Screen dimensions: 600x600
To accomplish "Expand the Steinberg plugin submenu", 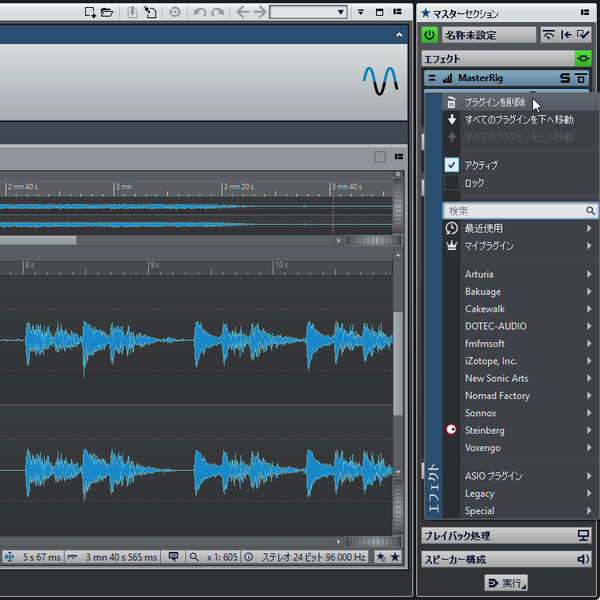I will 521,430.
